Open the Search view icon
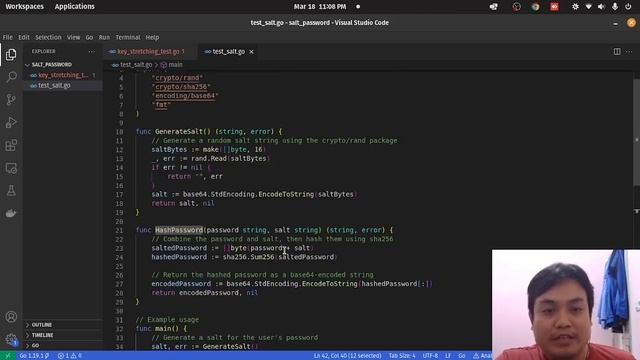 (x=11, y=77)
